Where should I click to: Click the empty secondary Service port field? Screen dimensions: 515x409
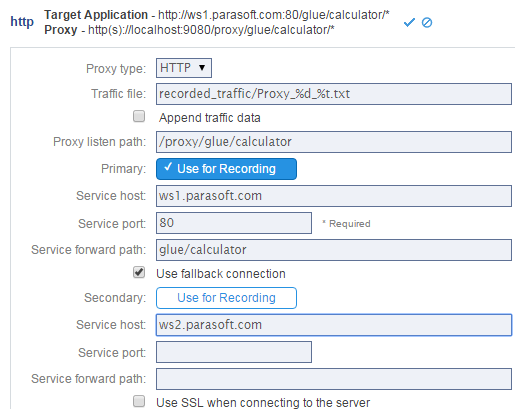(234, 352)
